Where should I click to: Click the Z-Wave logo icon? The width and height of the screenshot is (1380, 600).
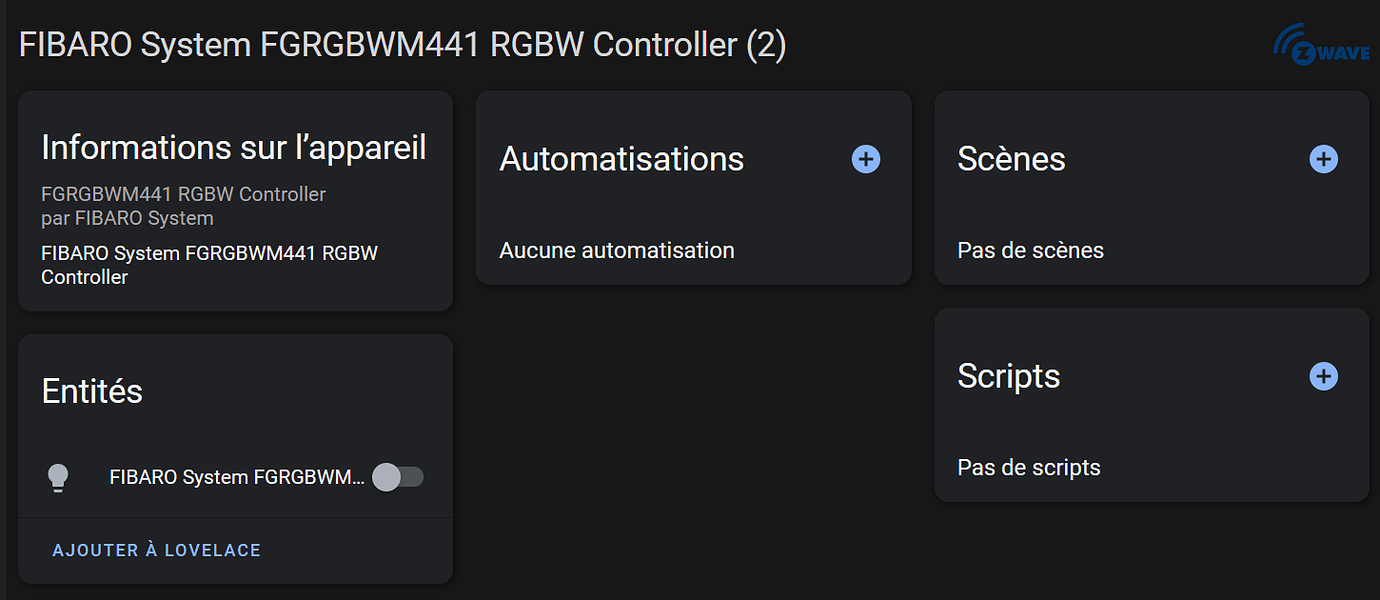(x=1321, y=46)
